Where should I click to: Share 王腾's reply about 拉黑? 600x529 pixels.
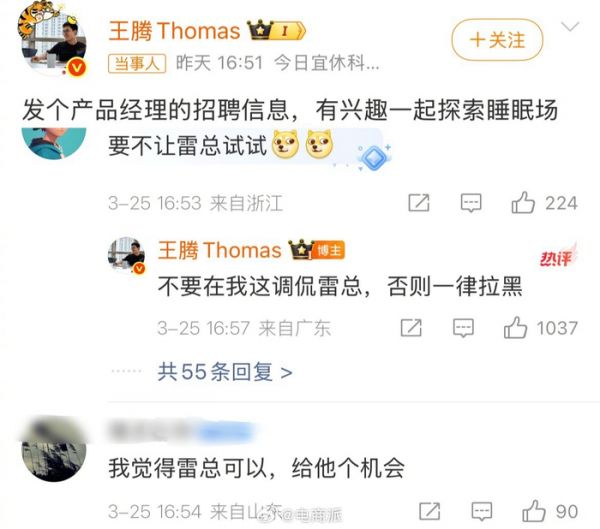(411, 328)
